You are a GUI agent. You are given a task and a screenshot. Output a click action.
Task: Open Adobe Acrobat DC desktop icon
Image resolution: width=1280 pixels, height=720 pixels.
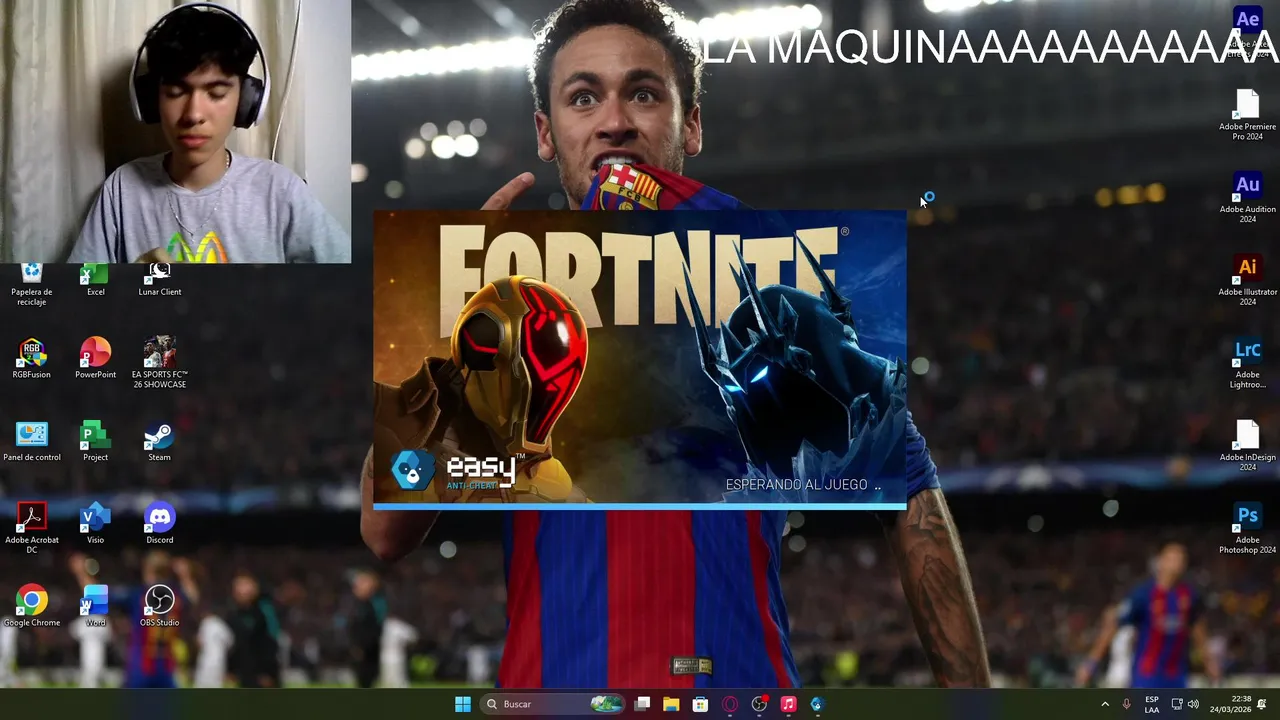(x=32, y=529)
